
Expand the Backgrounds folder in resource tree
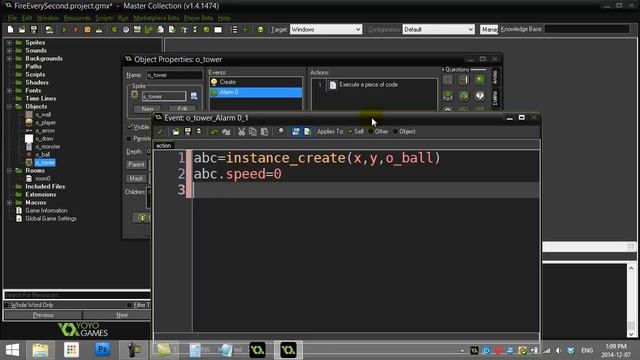(x=9, y=59)
